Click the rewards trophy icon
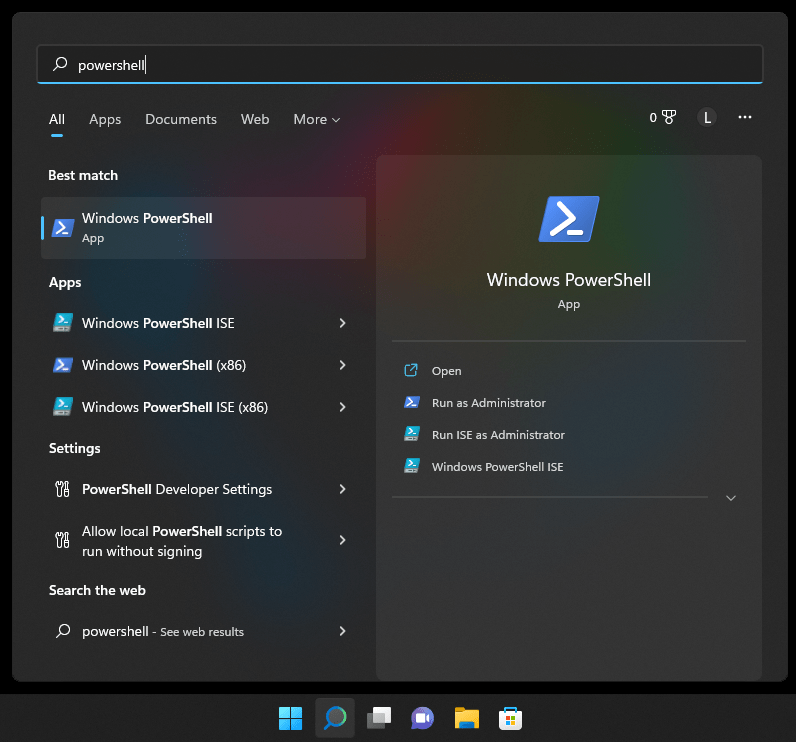The width and height of the screenshot is (796, 742). click(x=669, y=117)
